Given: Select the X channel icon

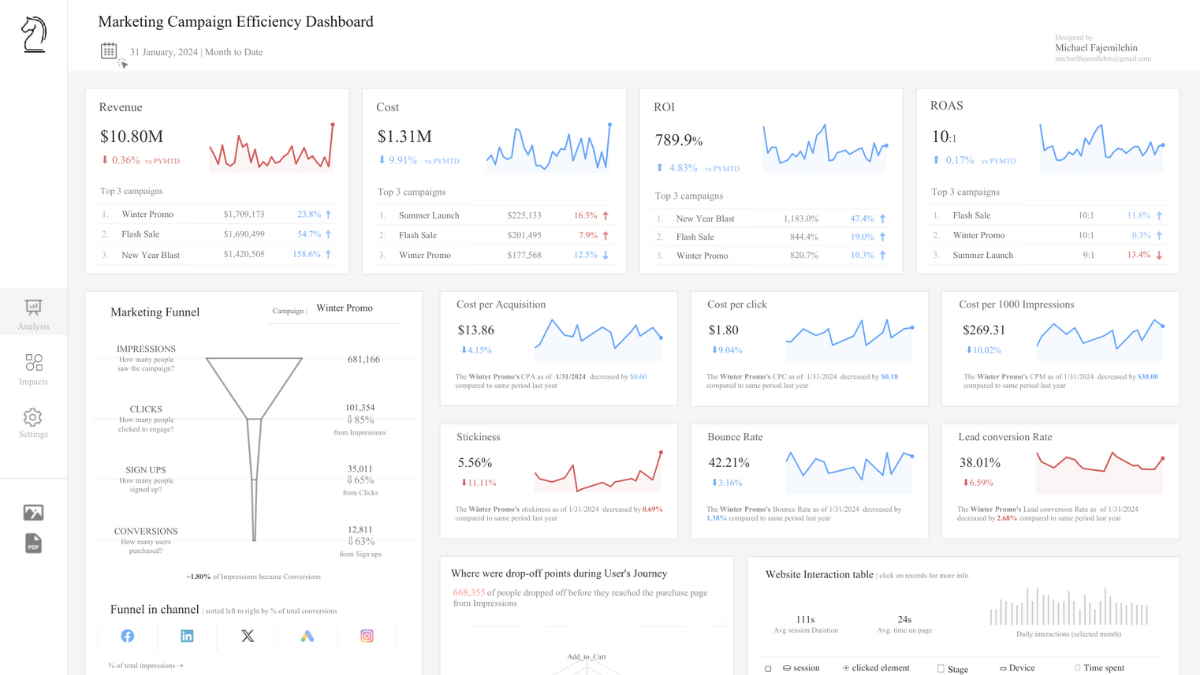Looking at the screenshot, I should point(247,635).
